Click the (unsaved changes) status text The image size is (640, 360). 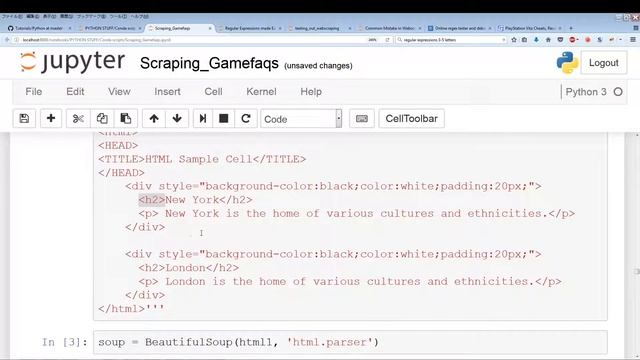[318, 65]
